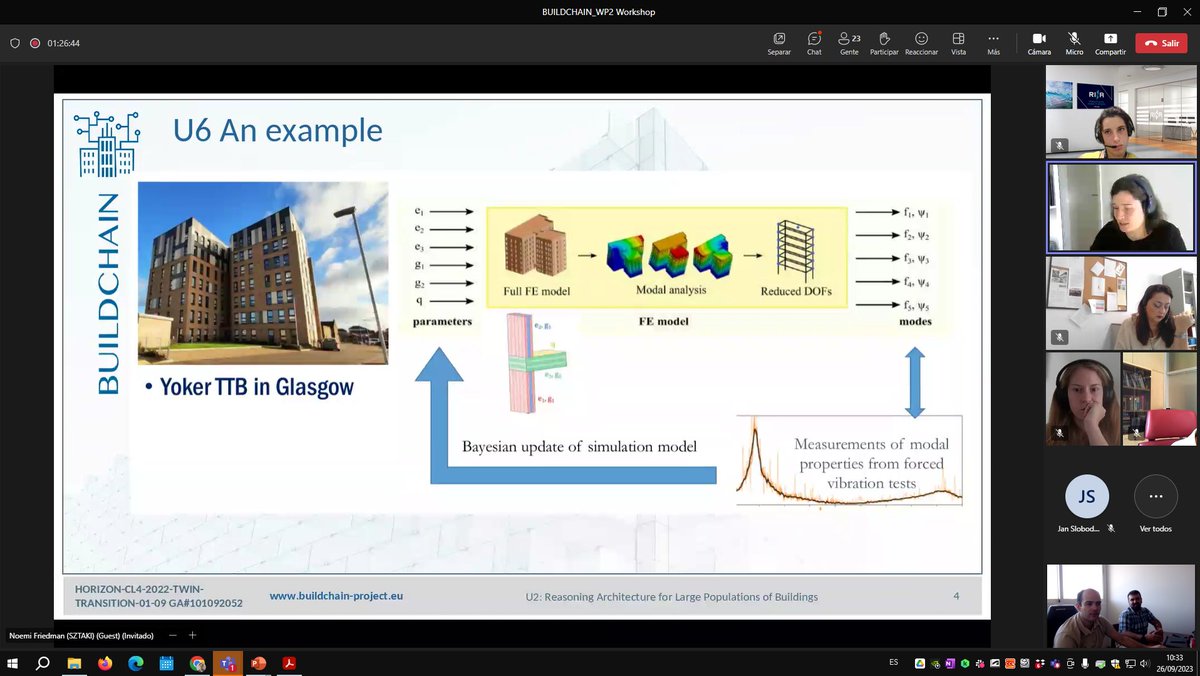Open Google Chrome from taskbar
Viewport: 1200px width, 676px height.
[197, 663]
